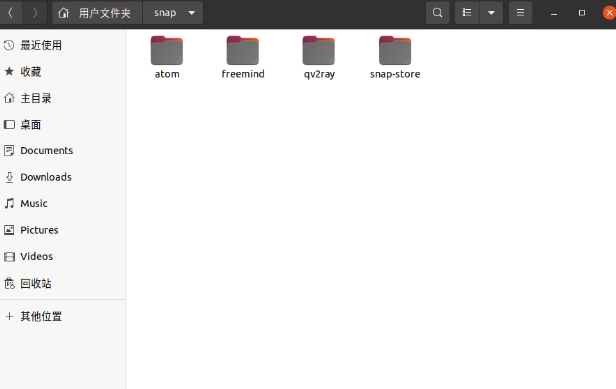Maximize the file manager window
The height and width of the screenshot is (389, 616).
582,13
